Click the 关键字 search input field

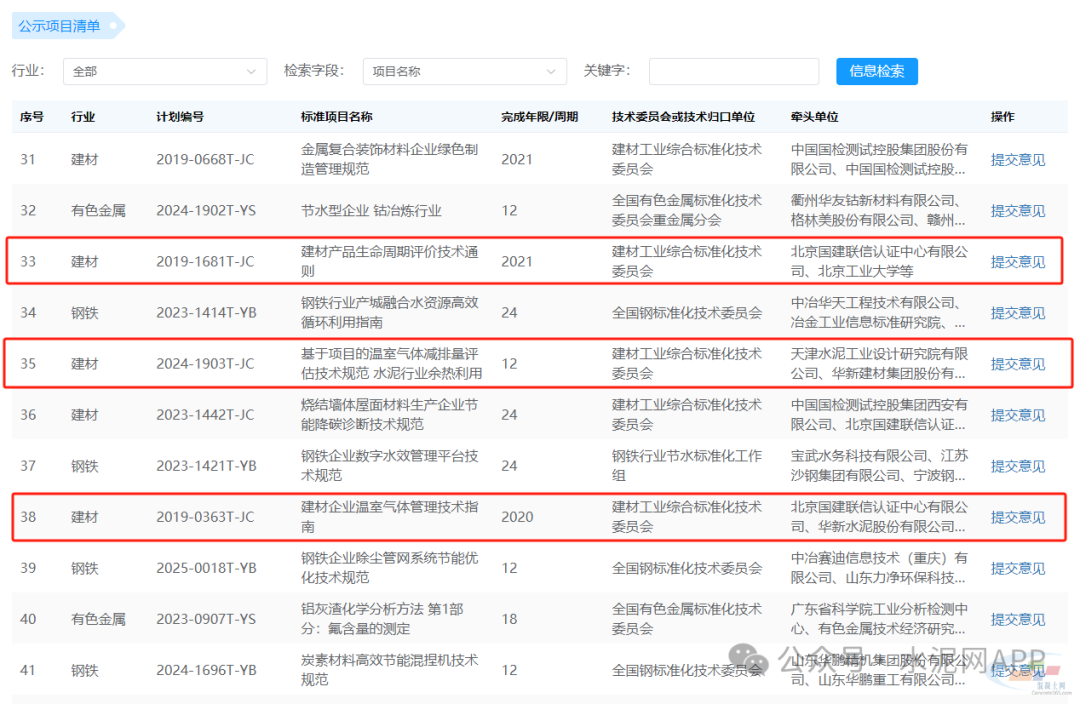pos(733,72)
